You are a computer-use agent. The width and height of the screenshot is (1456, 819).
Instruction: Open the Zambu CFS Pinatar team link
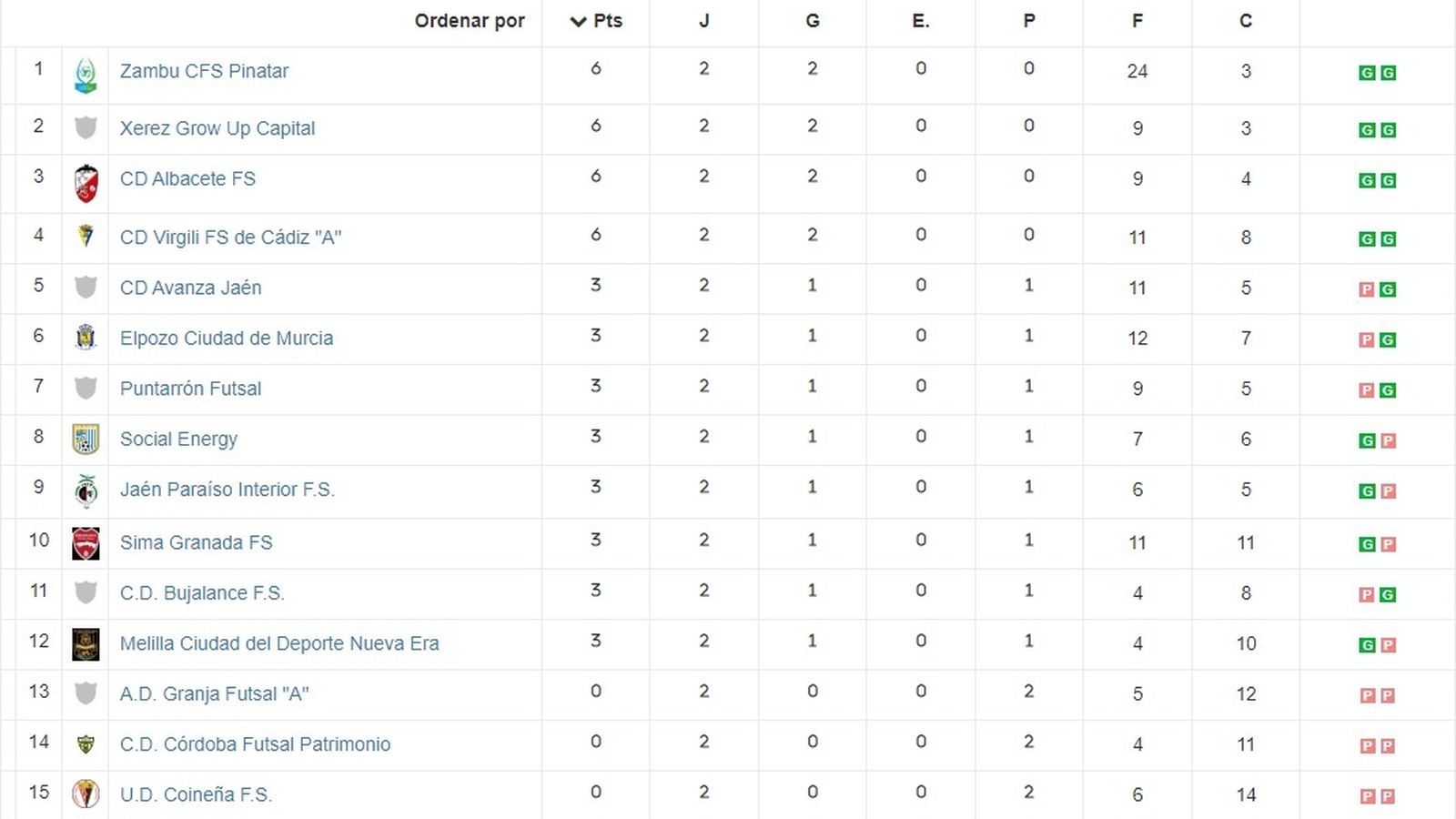(x=203, y=71)
